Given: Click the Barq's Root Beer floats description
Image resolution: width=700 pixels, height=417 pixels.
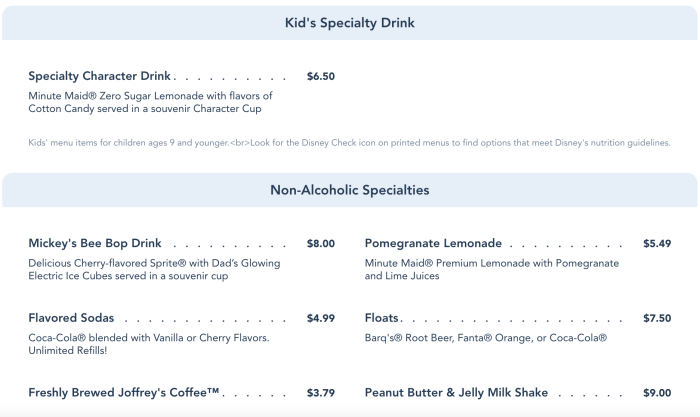Looking at the screenshot, I should (x=486, y=338).
